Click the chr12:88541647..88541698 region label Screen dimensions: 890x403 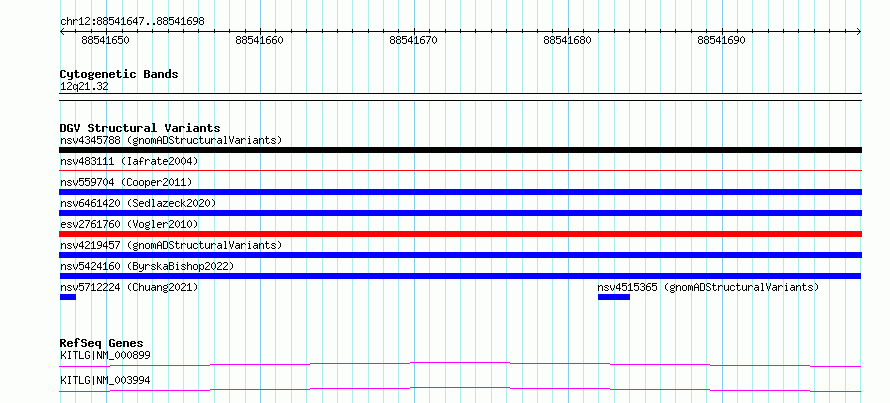132,22
